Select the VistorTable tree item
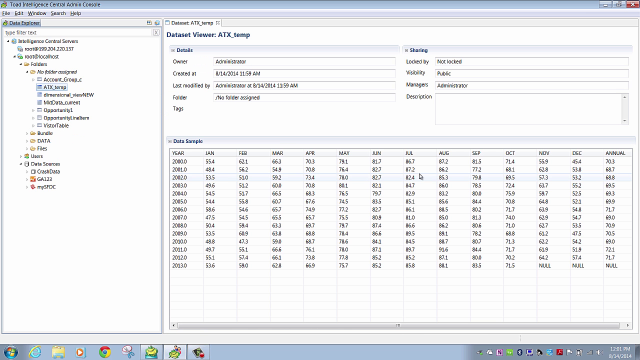 (56, 125)
